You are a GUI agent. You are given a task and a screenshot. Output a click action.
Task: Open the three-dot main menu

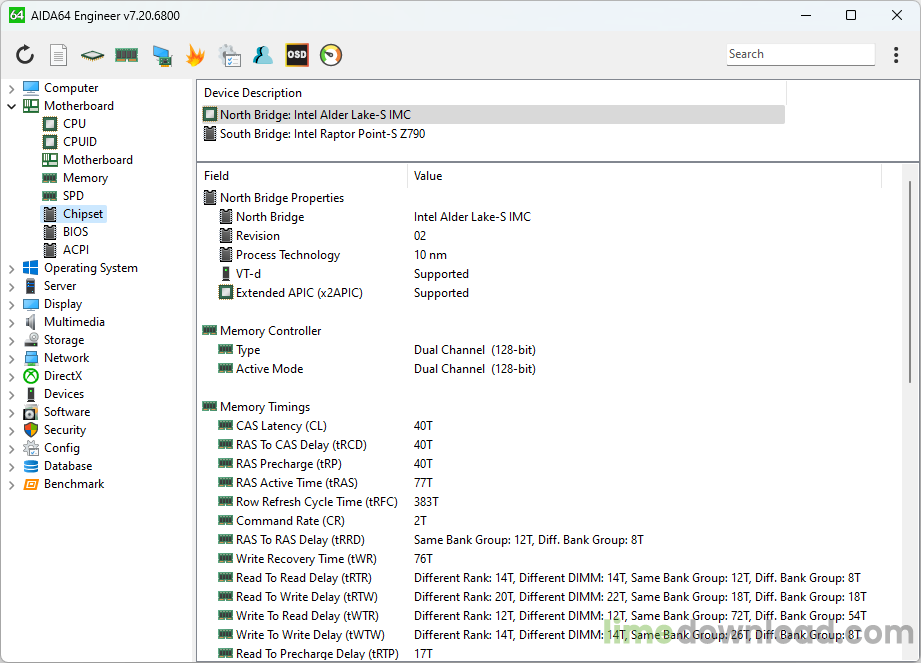point(895,55)
